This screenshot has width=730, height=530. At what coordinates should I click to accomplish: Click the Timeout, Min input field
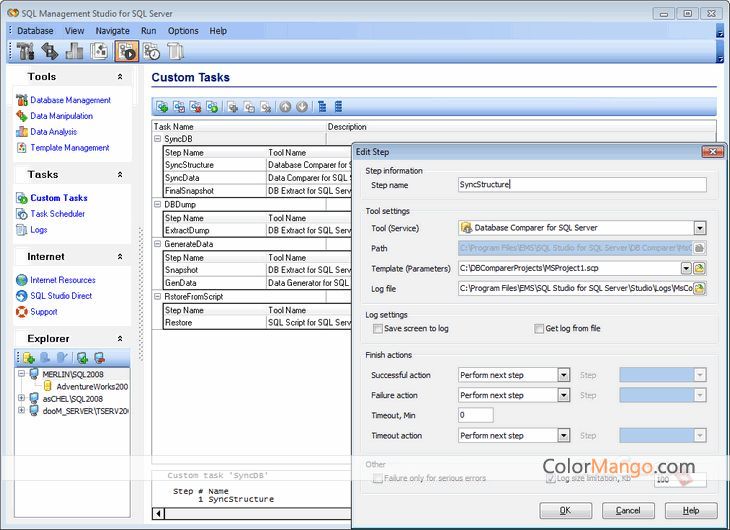(x=476, y=415)
